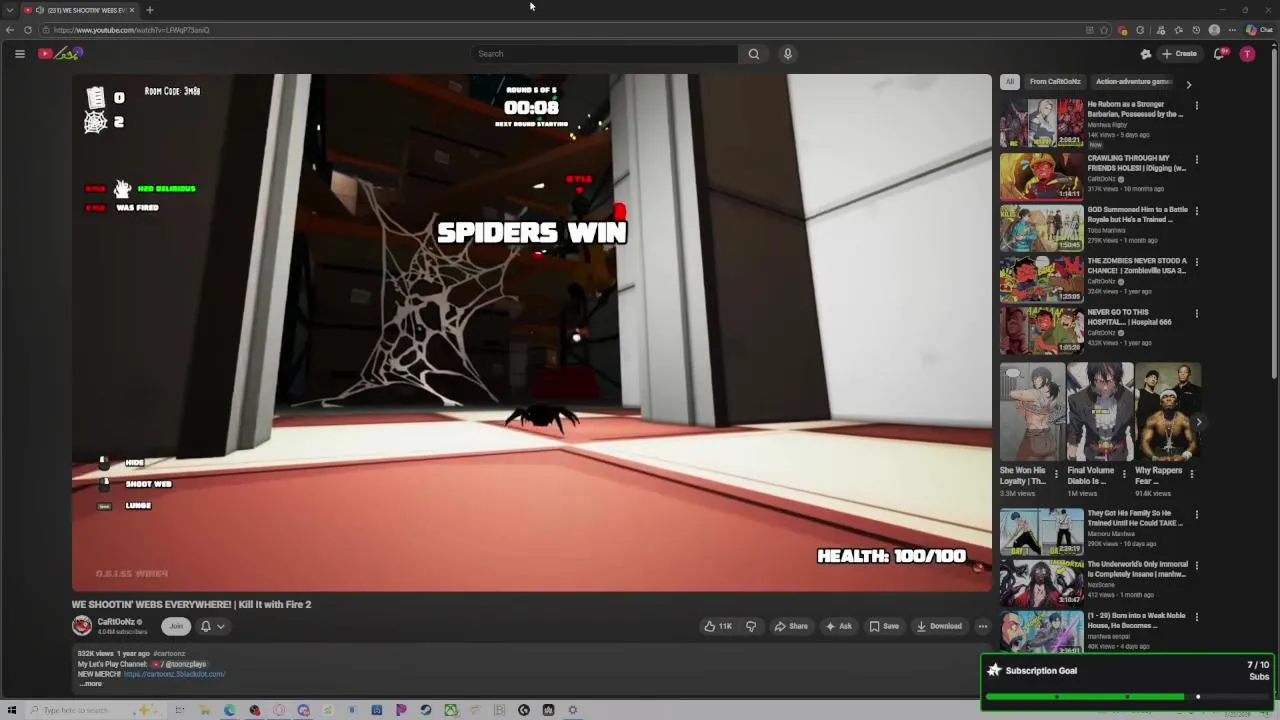Select the All filter chip

tap(1010, 82)
